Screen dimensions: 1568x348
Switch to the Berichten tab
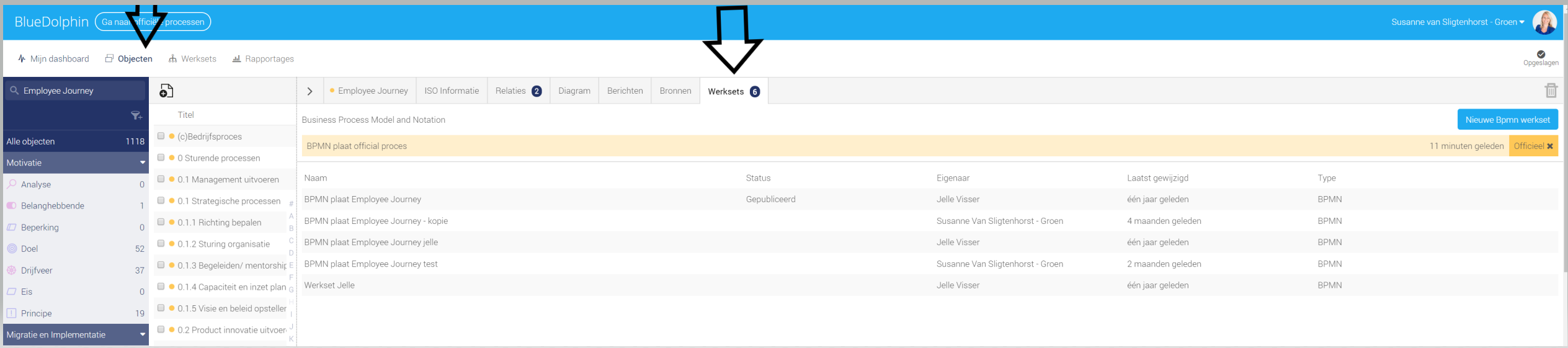[x=625, y=91]
